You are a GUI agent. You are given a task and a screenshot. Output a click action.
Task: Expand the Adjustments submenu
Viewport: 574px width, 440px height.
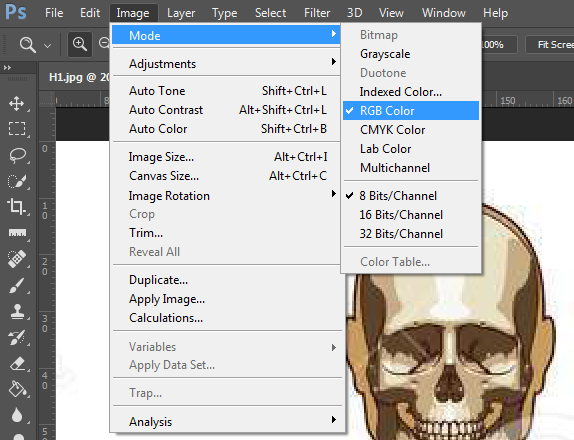tap(226, 64)
